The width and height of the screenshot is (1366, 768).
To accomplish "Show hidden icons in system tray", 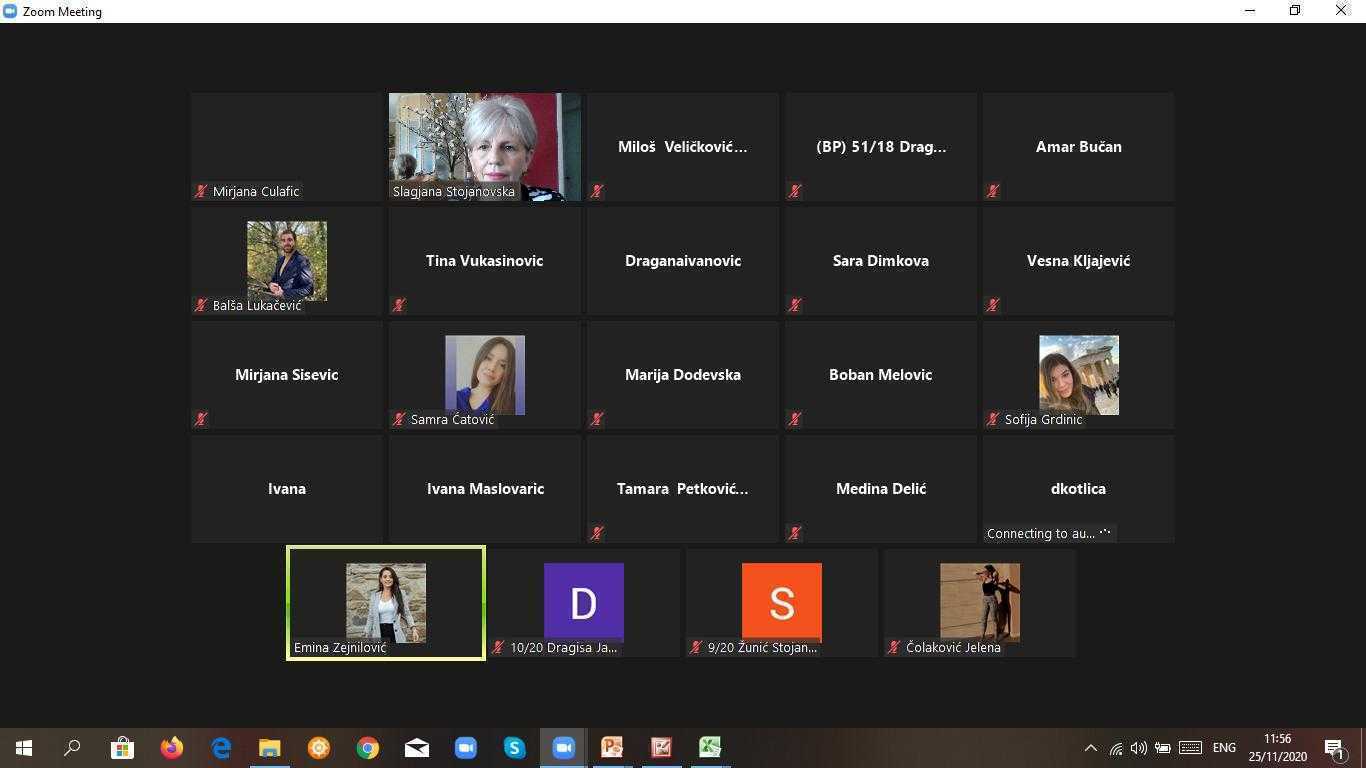I will coord(1090,748).
